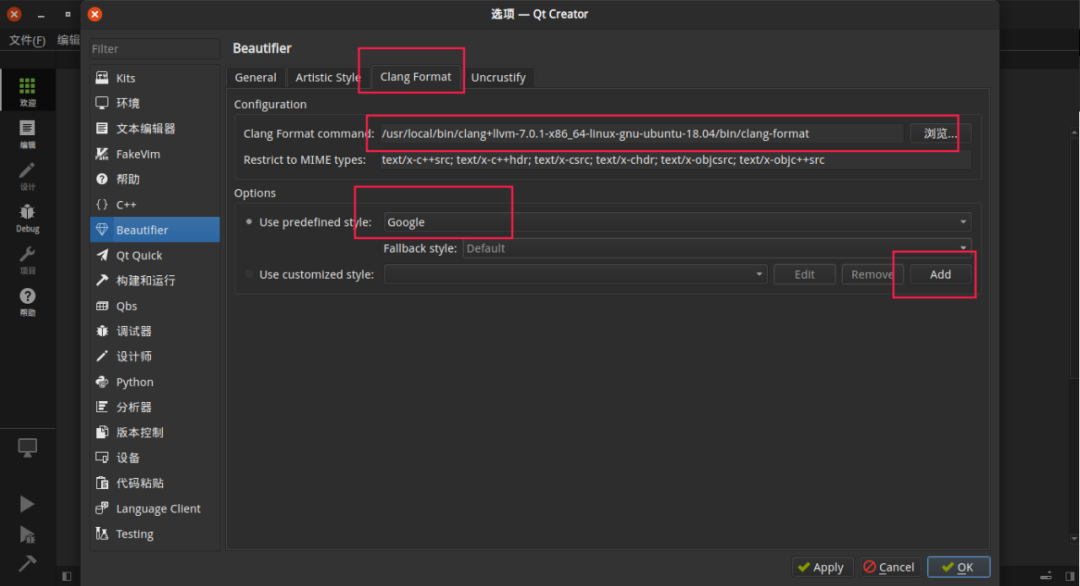
Task: Select Use predefined style radio button
Action: [x=249, y=222]
